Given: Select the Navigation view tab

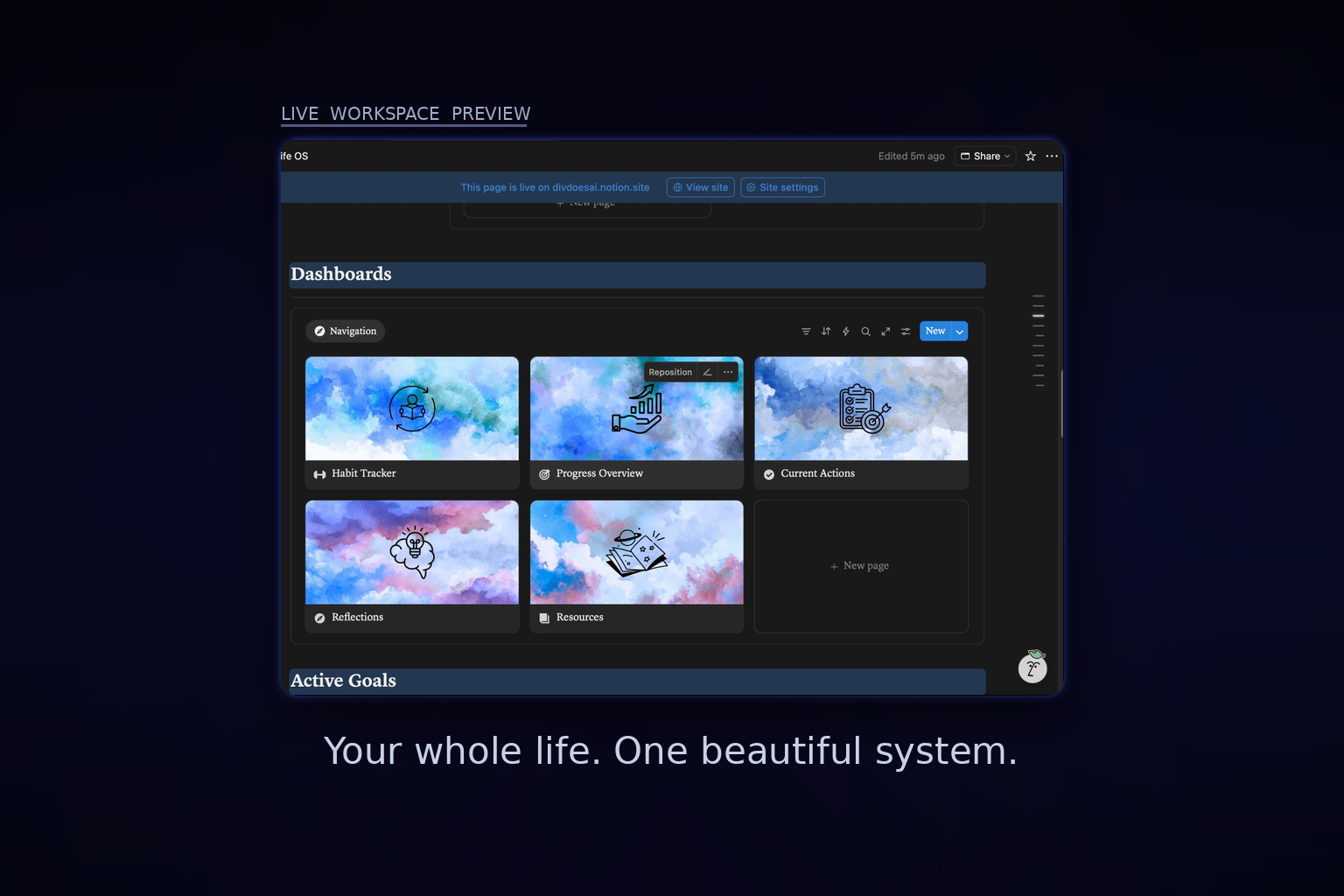Looking at the screenshot, I should coord(345,331).
